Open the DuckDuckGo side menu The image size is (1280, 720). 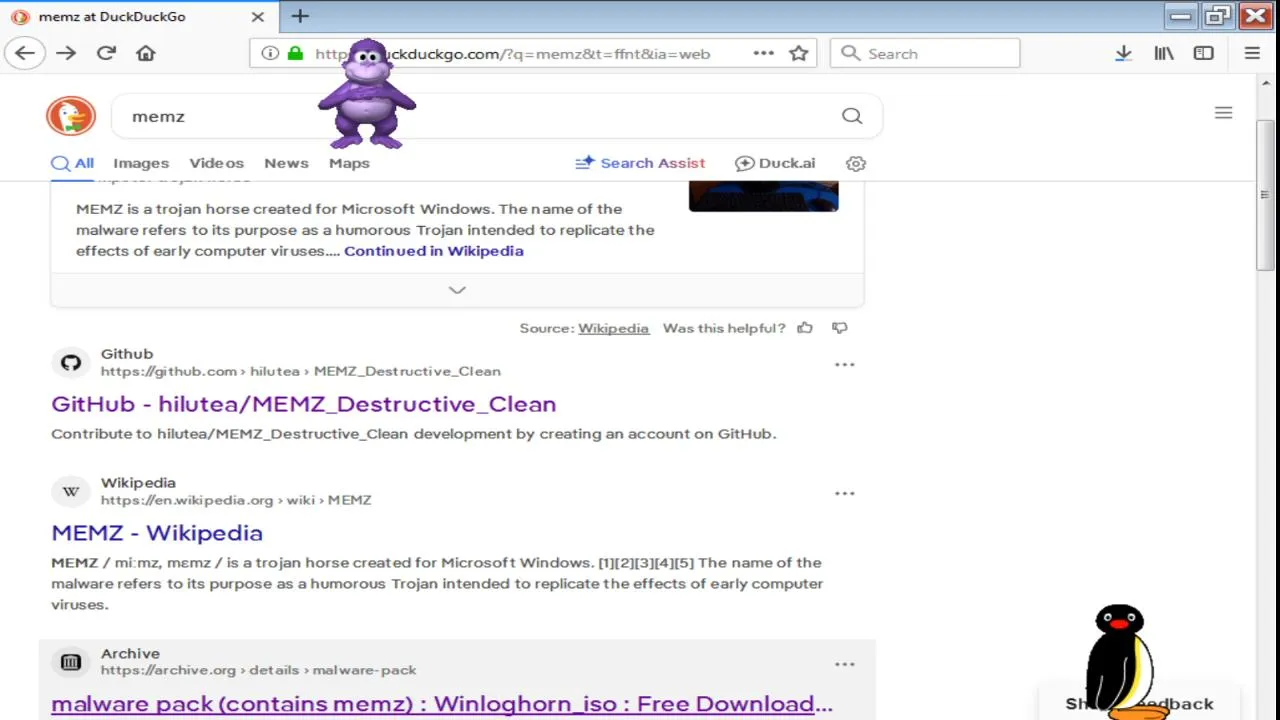[1223, 113]
